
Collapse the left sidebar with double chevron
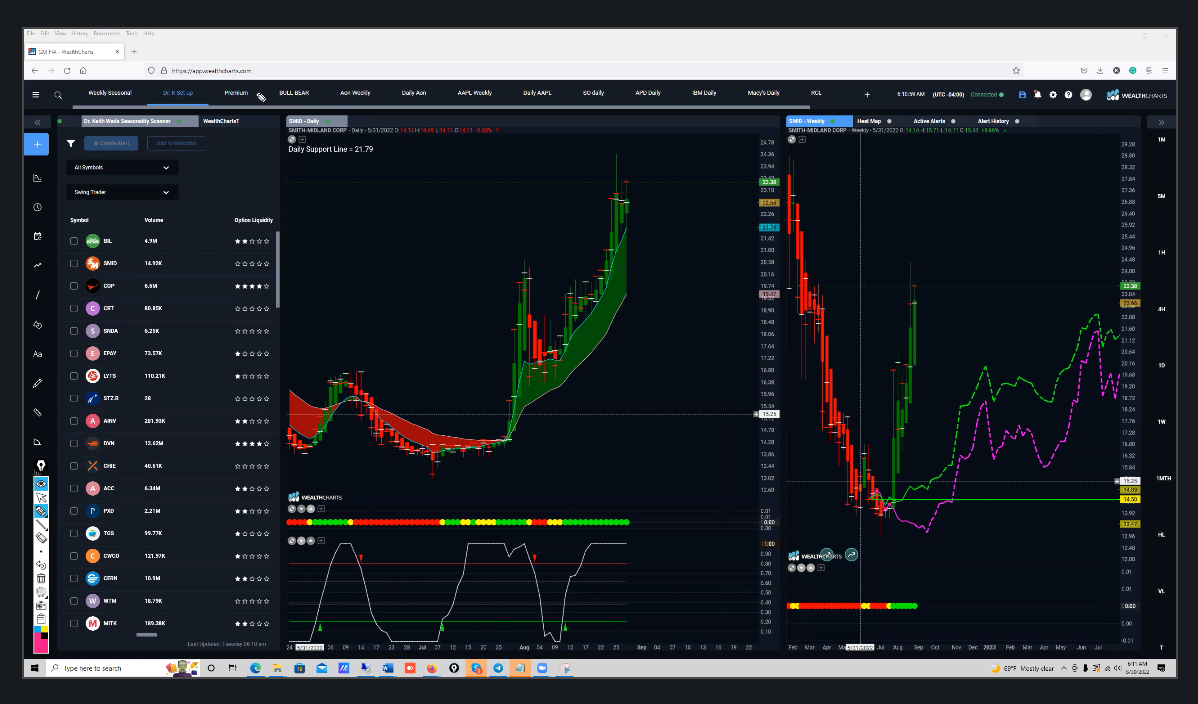tap(37, 122)
